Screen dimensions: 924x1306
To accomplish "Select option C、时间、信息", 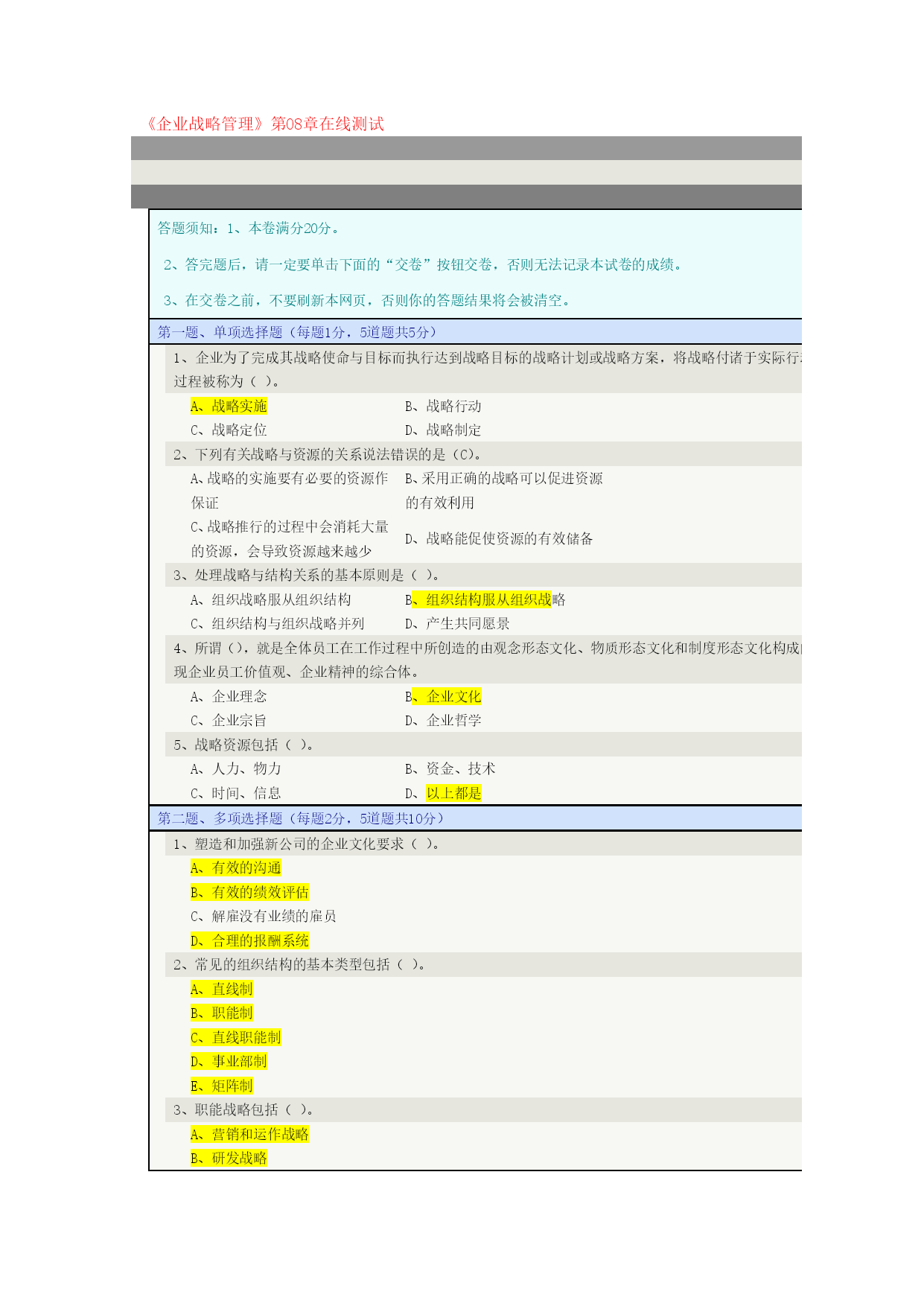I will (235, 793).
